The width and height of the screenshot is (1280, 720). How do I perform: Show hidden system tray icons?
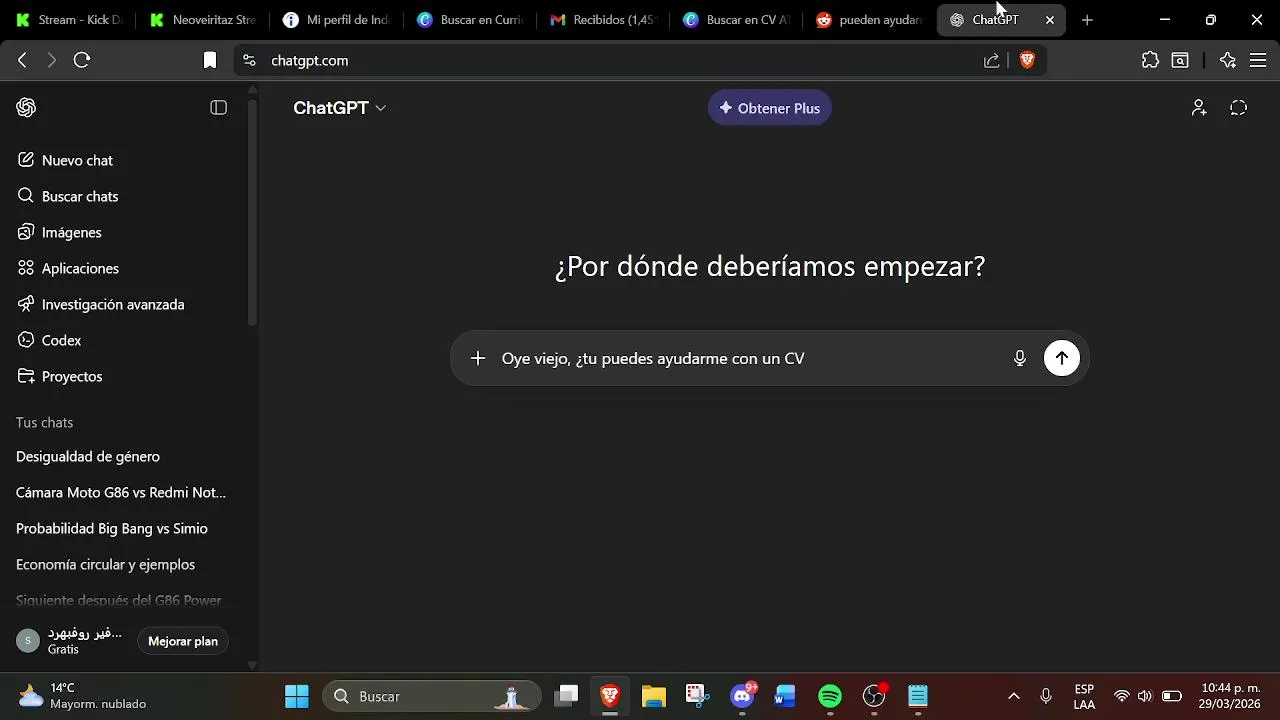[x=1013, y=696]
